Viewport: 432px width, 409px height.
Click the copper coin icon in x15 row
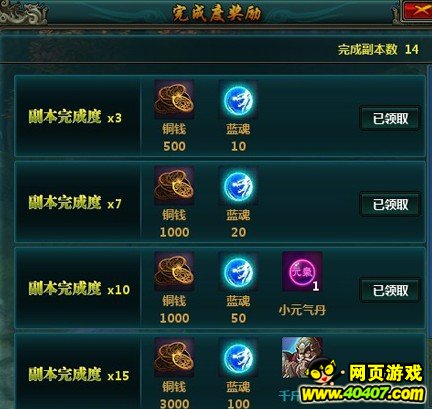click(x=174, y=357)
